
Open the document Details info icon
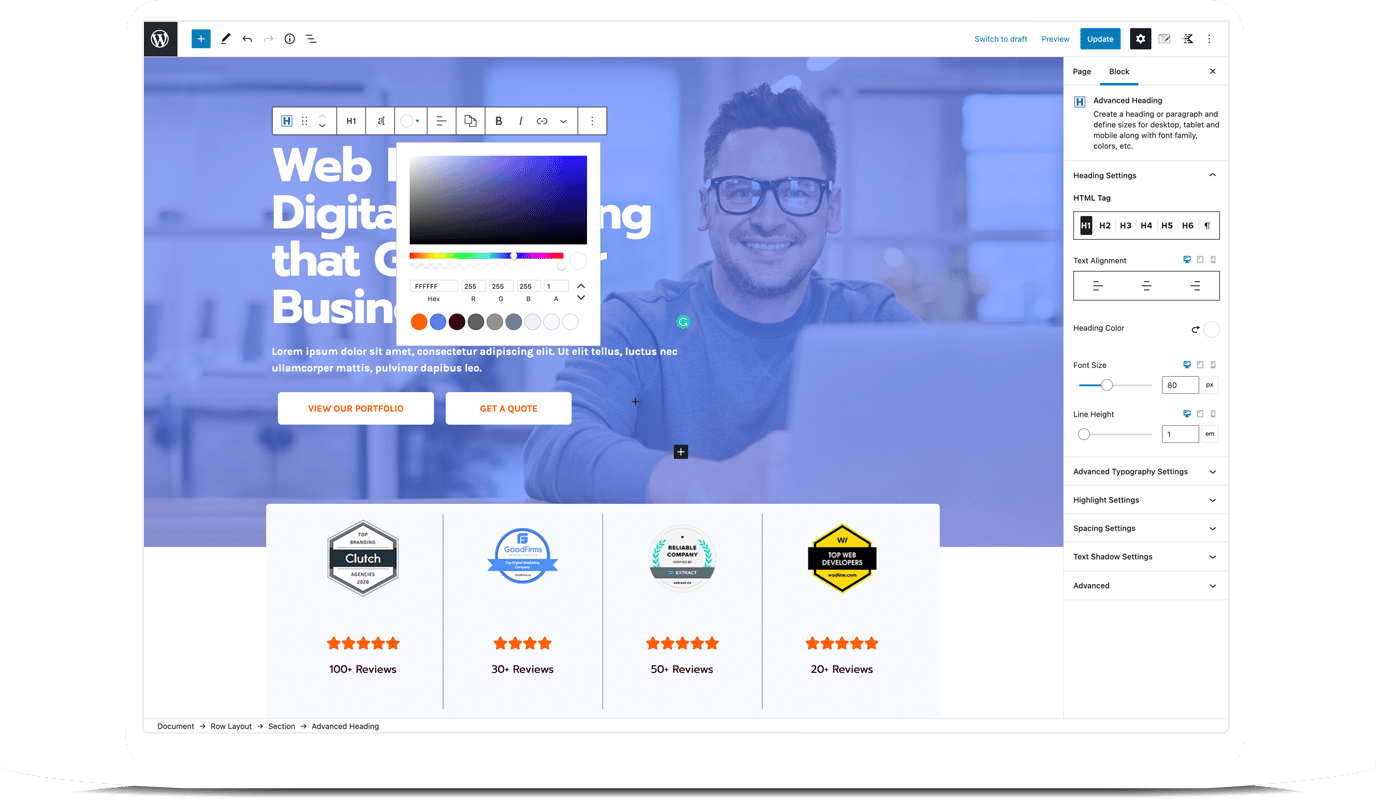tap(290, 39)
